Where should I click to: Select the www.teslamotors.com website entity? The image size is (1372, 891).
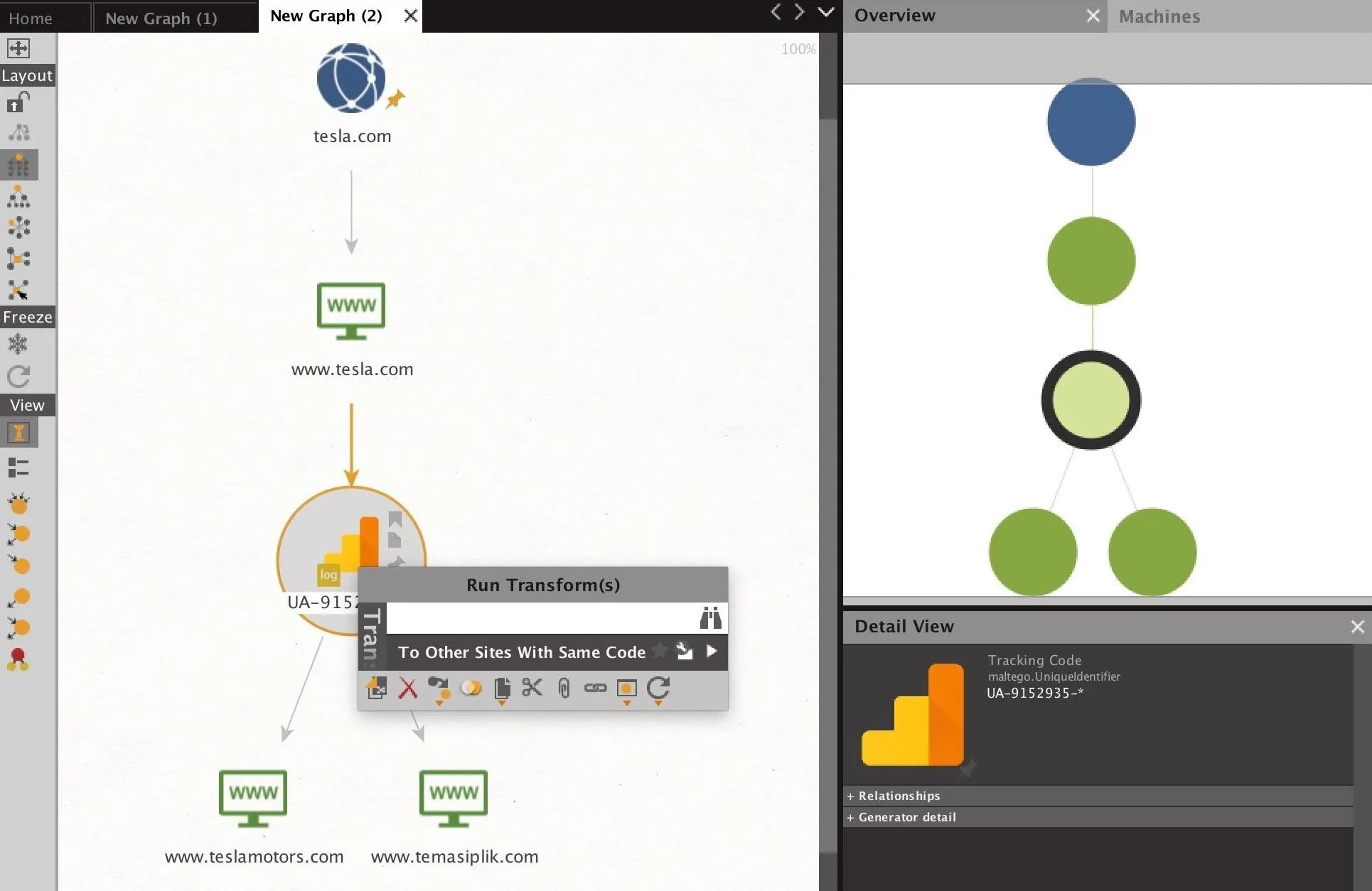coord(253,799)
